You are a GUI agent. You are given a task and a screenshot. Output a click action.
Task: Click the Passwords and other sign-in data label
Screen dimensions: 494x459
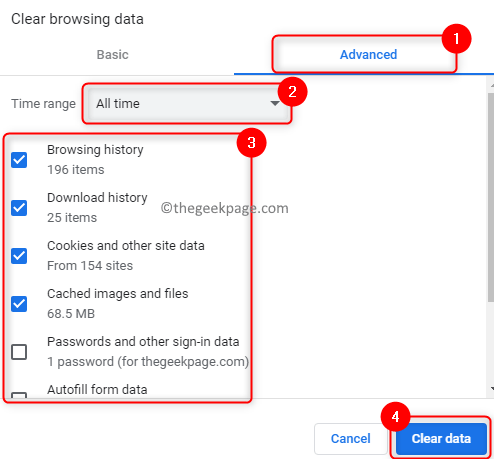pyautogui.click(x=143, y=342)
